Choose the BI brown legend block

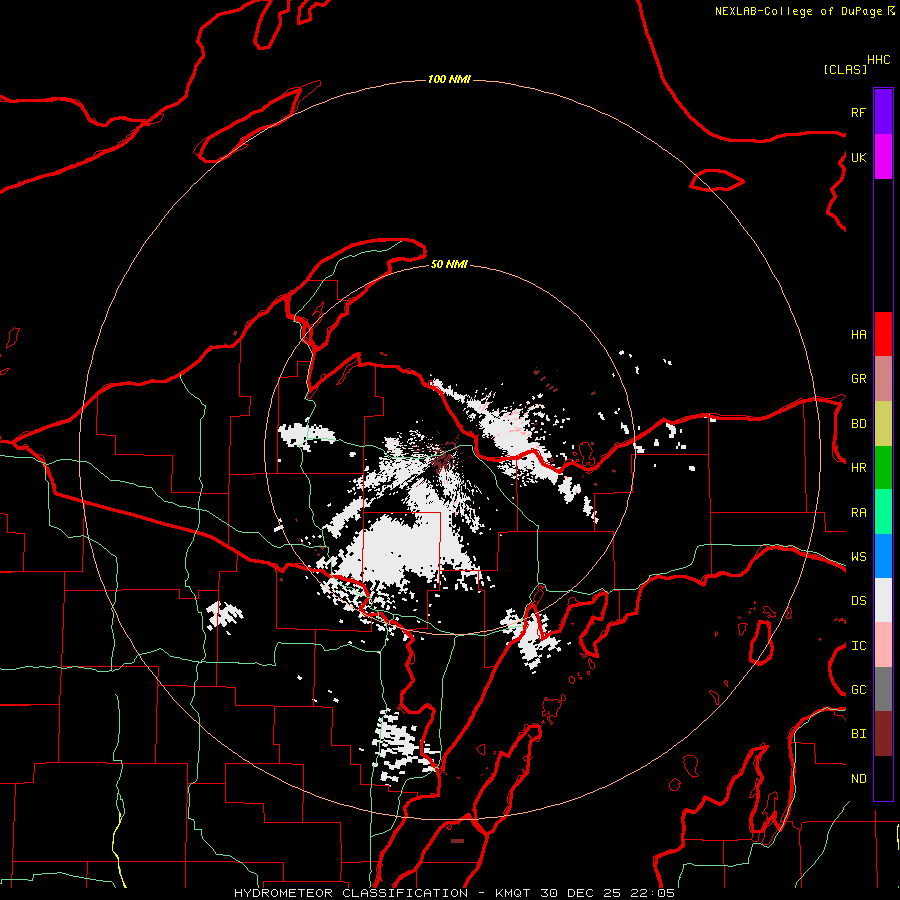tap(883, 734)
